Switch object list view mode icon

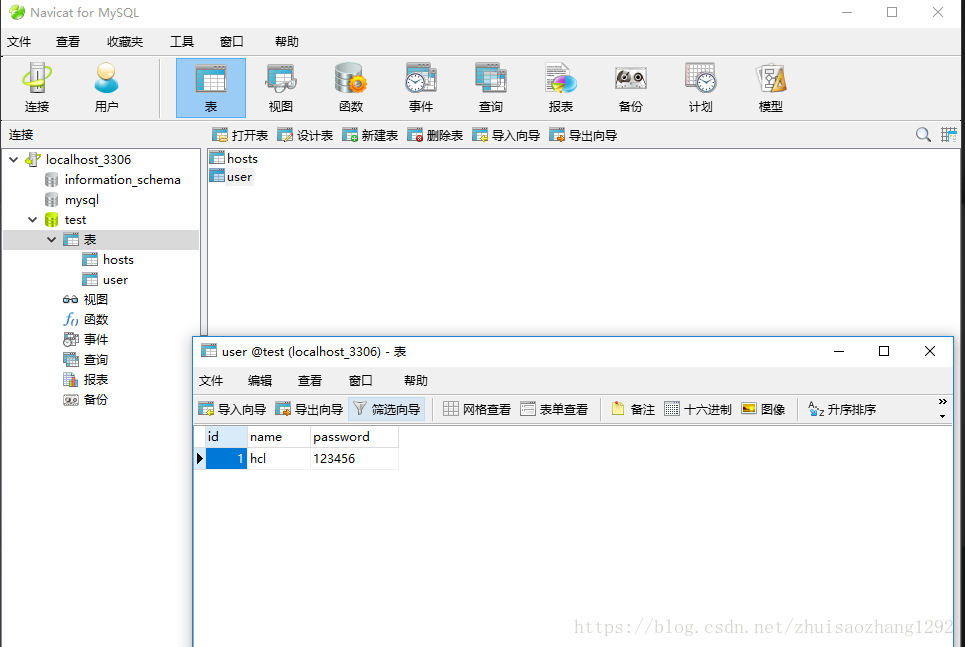click(948, 135)
